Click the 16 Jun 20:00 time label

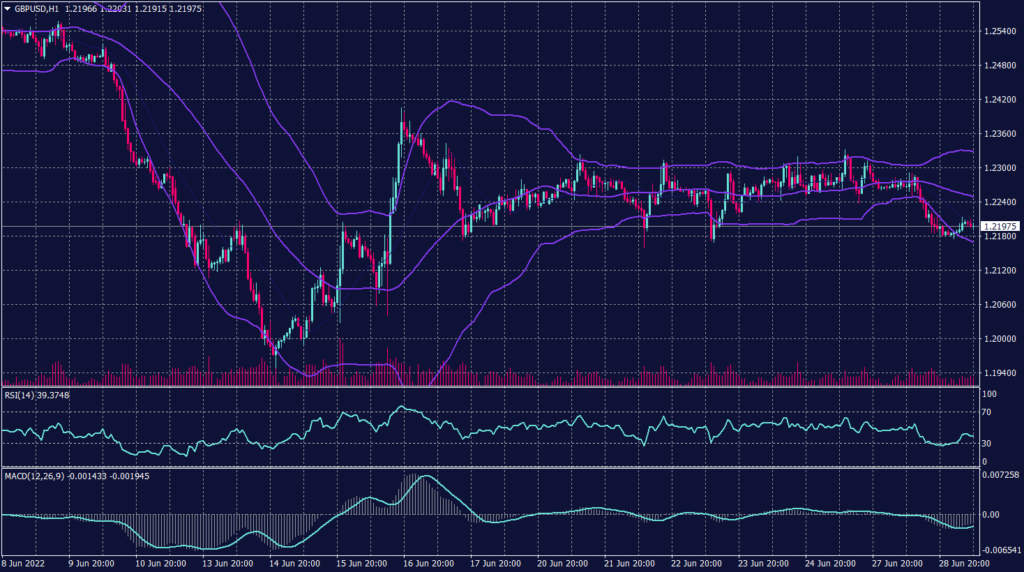(432, 564)
